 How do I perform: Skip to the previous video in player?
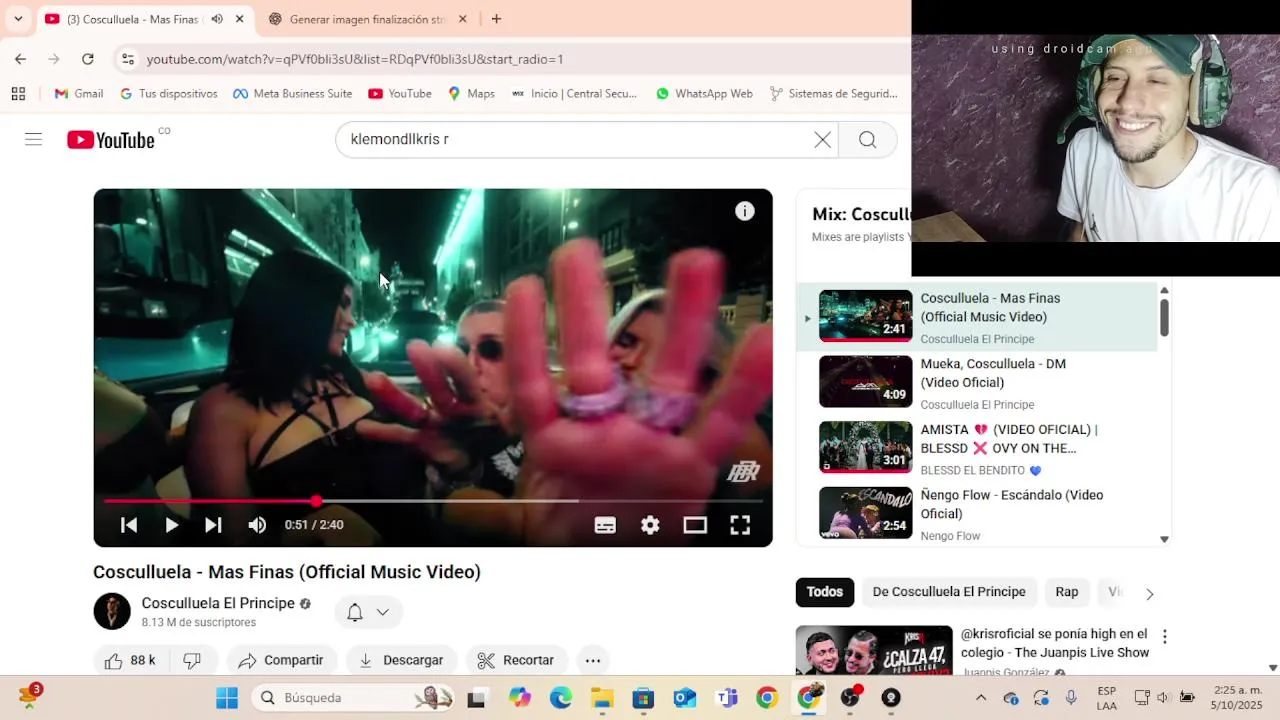click(129, 525)
